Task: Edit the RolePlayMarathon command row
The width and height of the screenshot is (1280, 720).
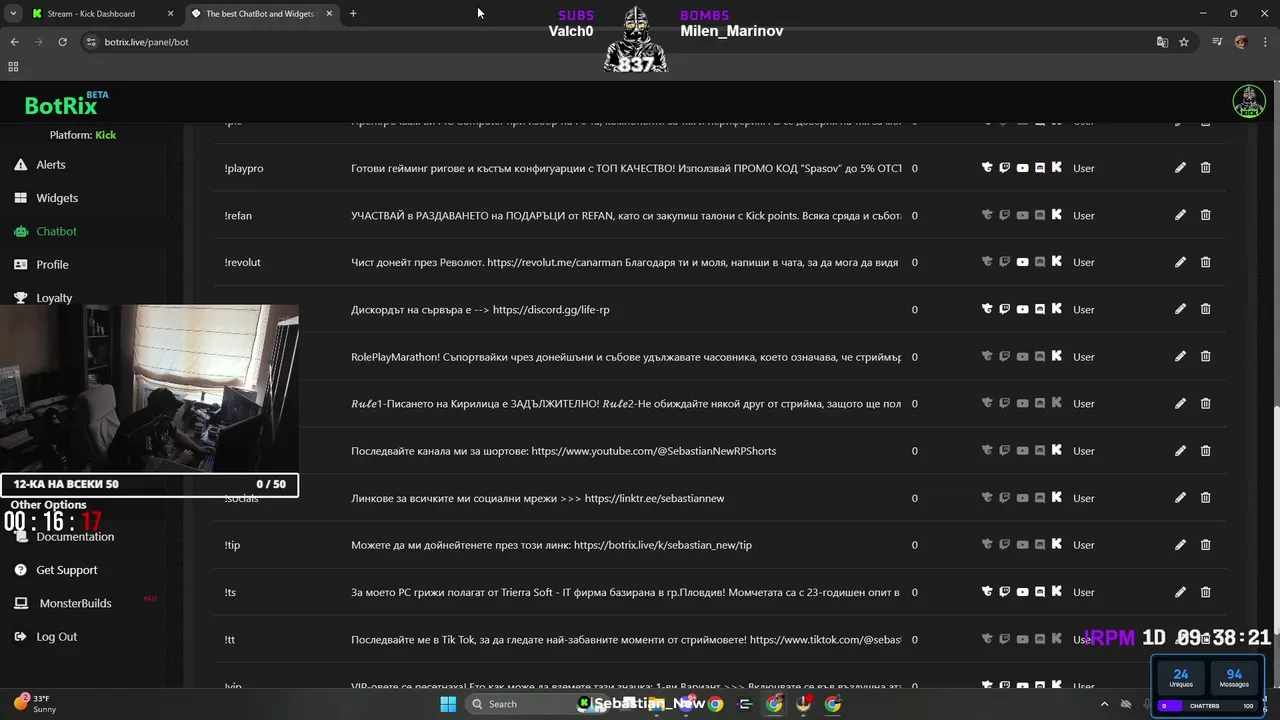Action: point(1180,356)
